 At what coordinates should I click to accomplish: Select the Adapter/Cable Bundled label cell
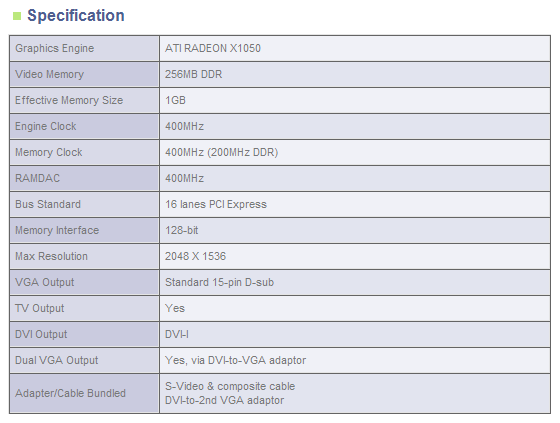point(84,393)
